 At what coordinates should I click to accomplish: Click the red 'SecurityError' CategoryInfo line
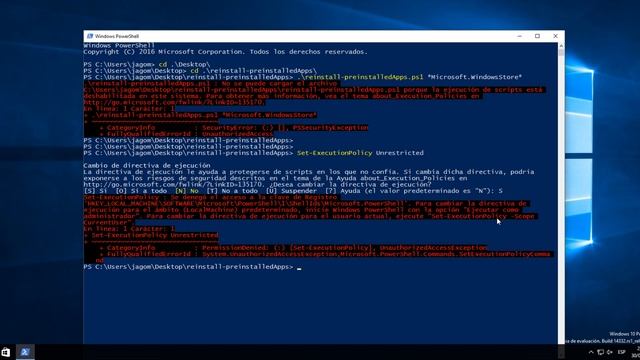click(x=233, y=128)
